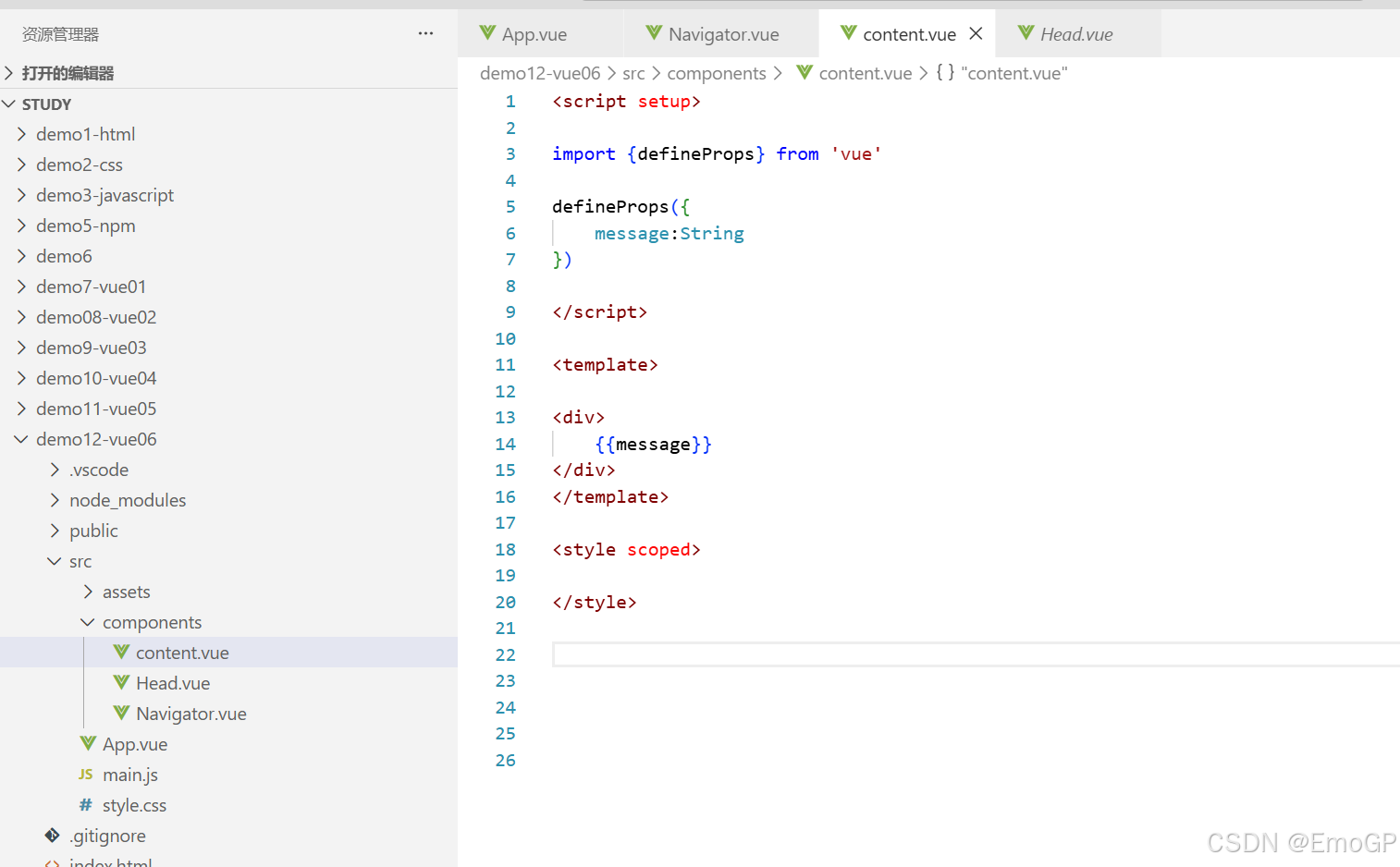Expand the demo9-vue03 folder

coord(21,348)
